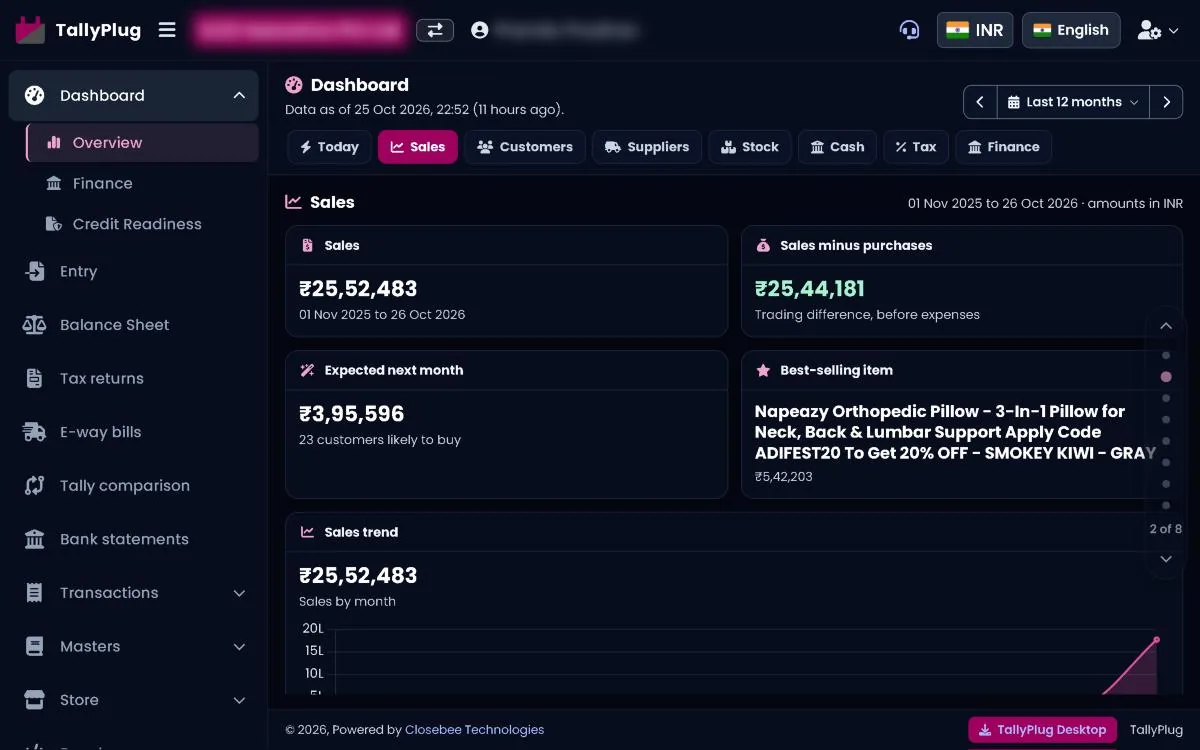The width and height of the screenshot is (1200, 750).
Task: Select Overview in the sidebar
Action: [x=142, y=143]
